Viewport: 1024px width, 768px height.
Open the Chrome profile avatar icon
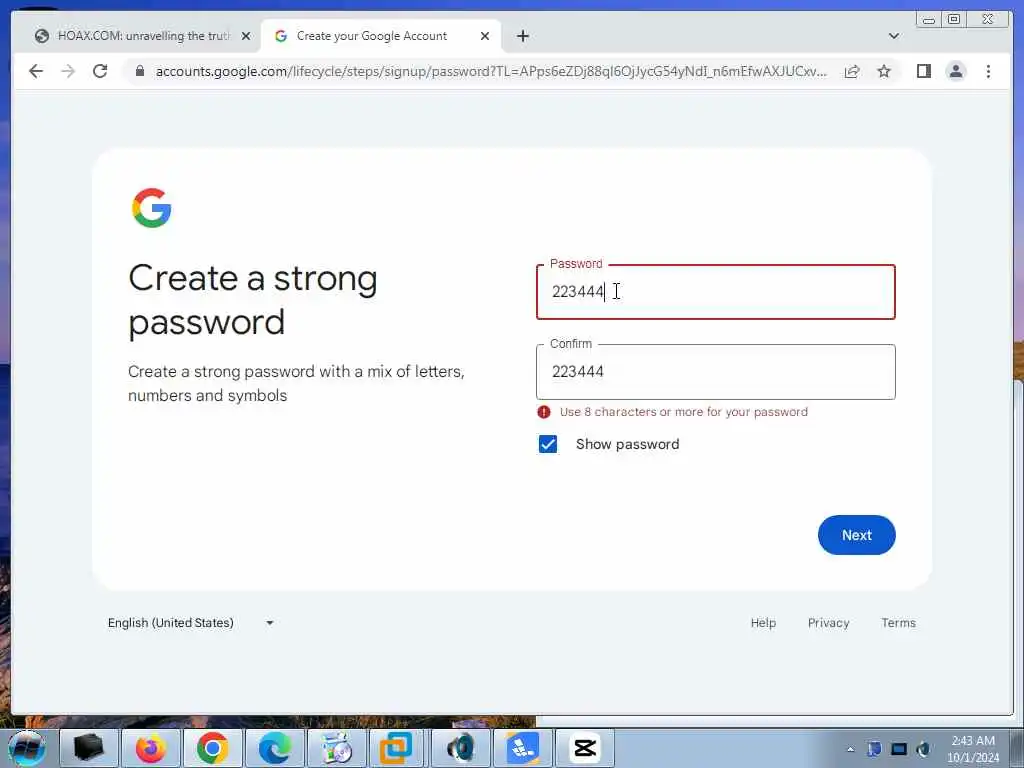pos(955,71)
